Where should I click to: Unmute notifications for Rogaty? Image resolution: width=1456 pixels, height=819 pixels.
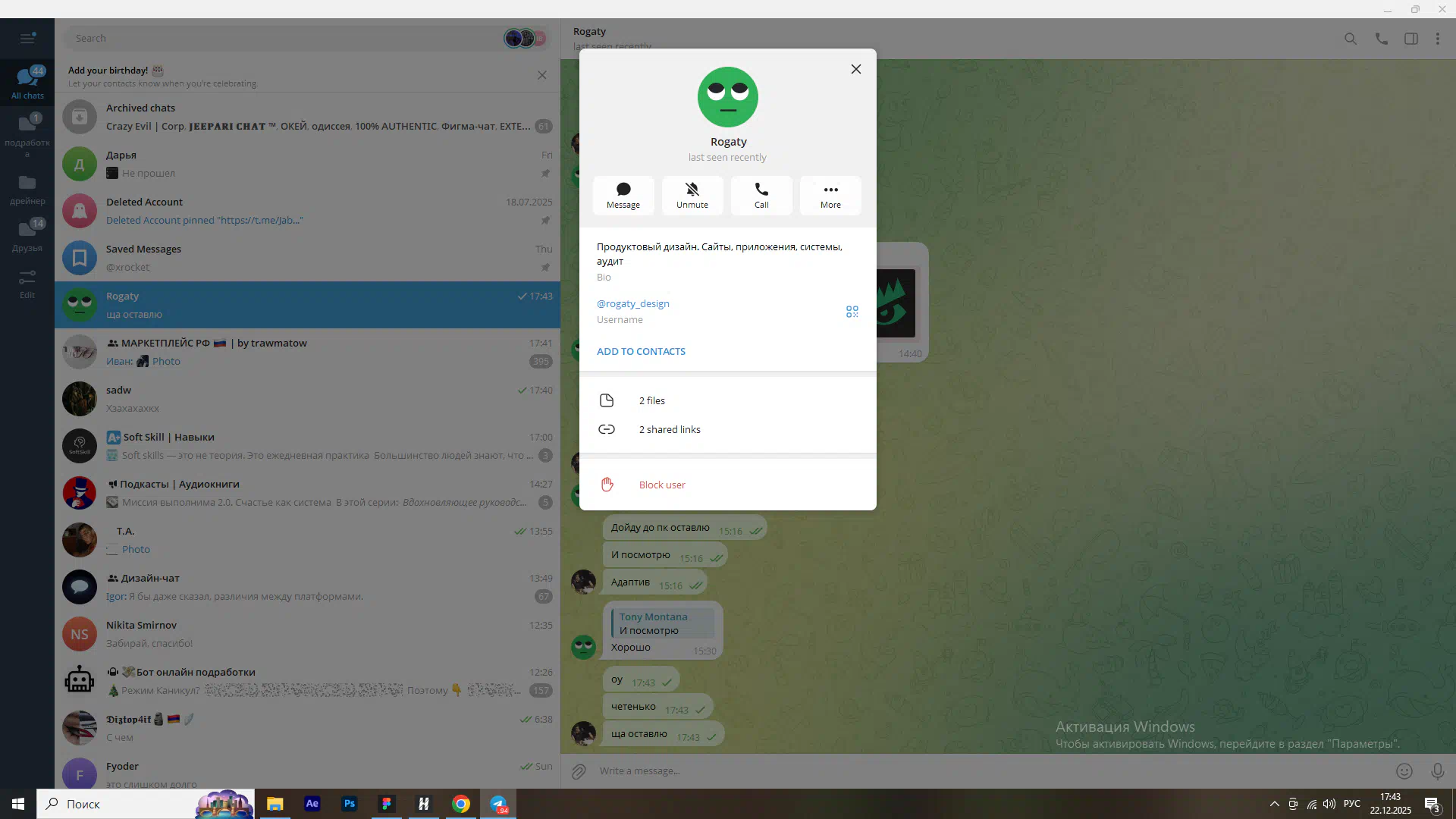[692, 195]
